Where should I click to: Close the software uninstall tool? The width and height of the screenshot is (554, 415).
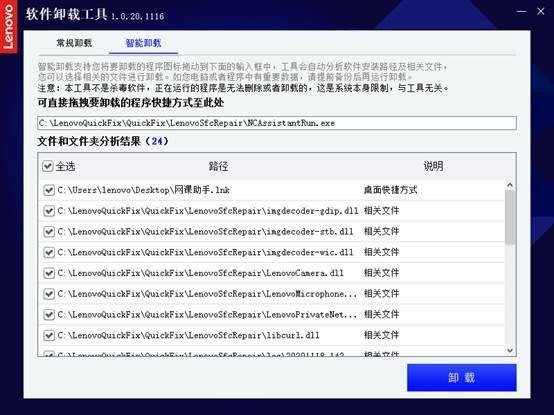(541, 12)
